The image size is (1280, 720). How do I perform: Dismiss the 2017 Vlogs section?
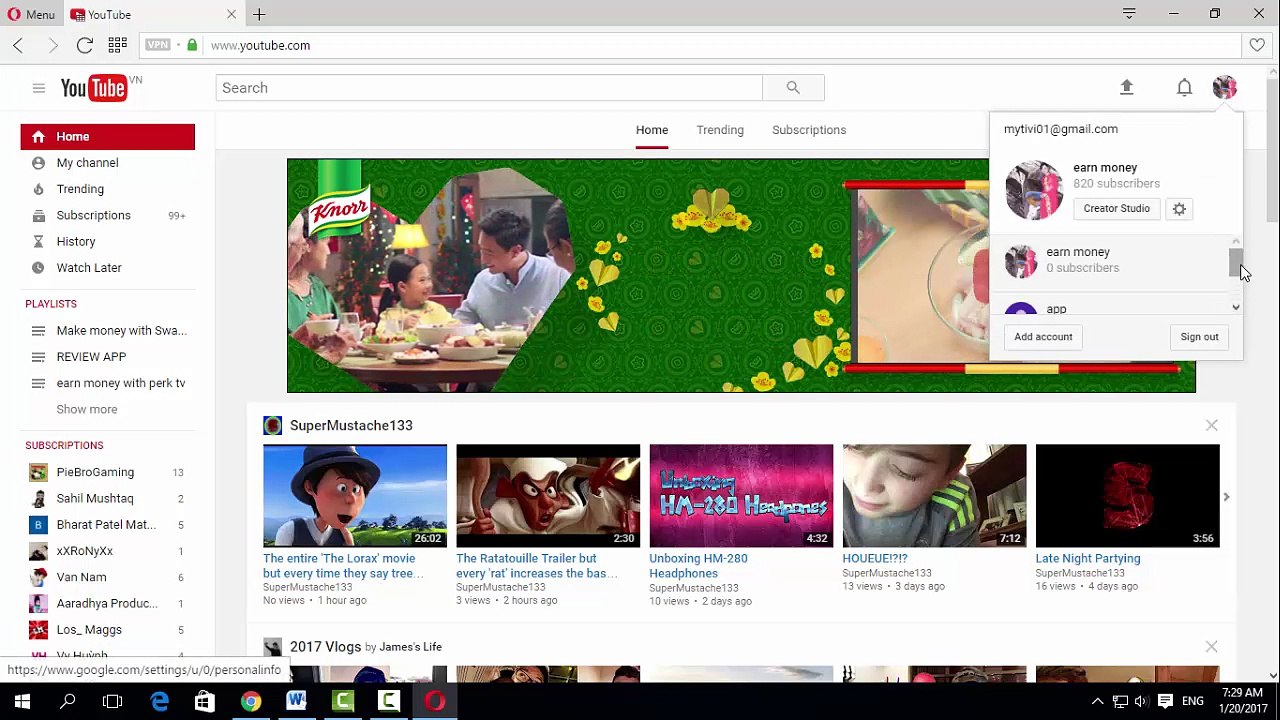pyautogui.click(x=1211, y=647)
